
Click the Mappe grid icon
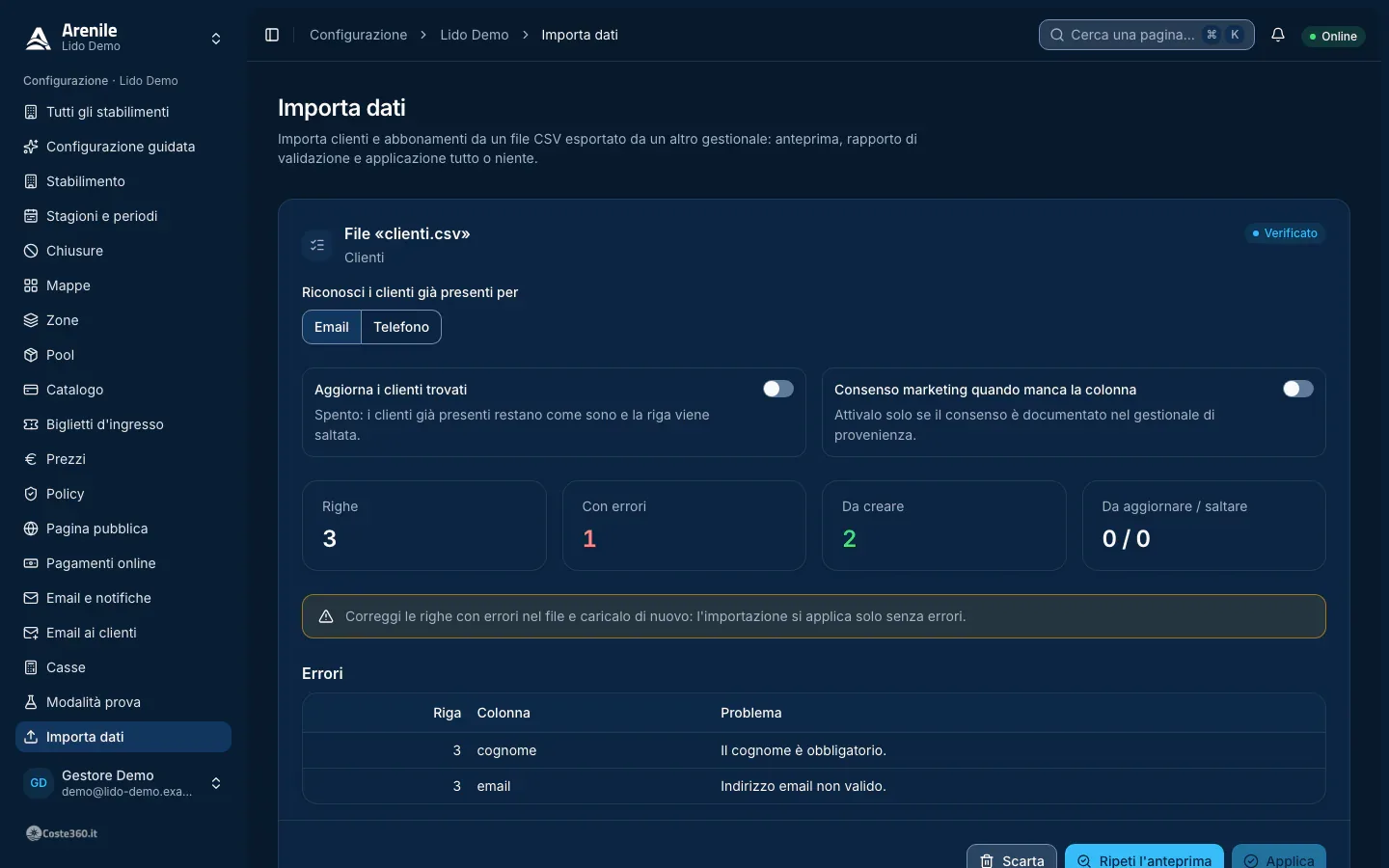tap(31, 285)
